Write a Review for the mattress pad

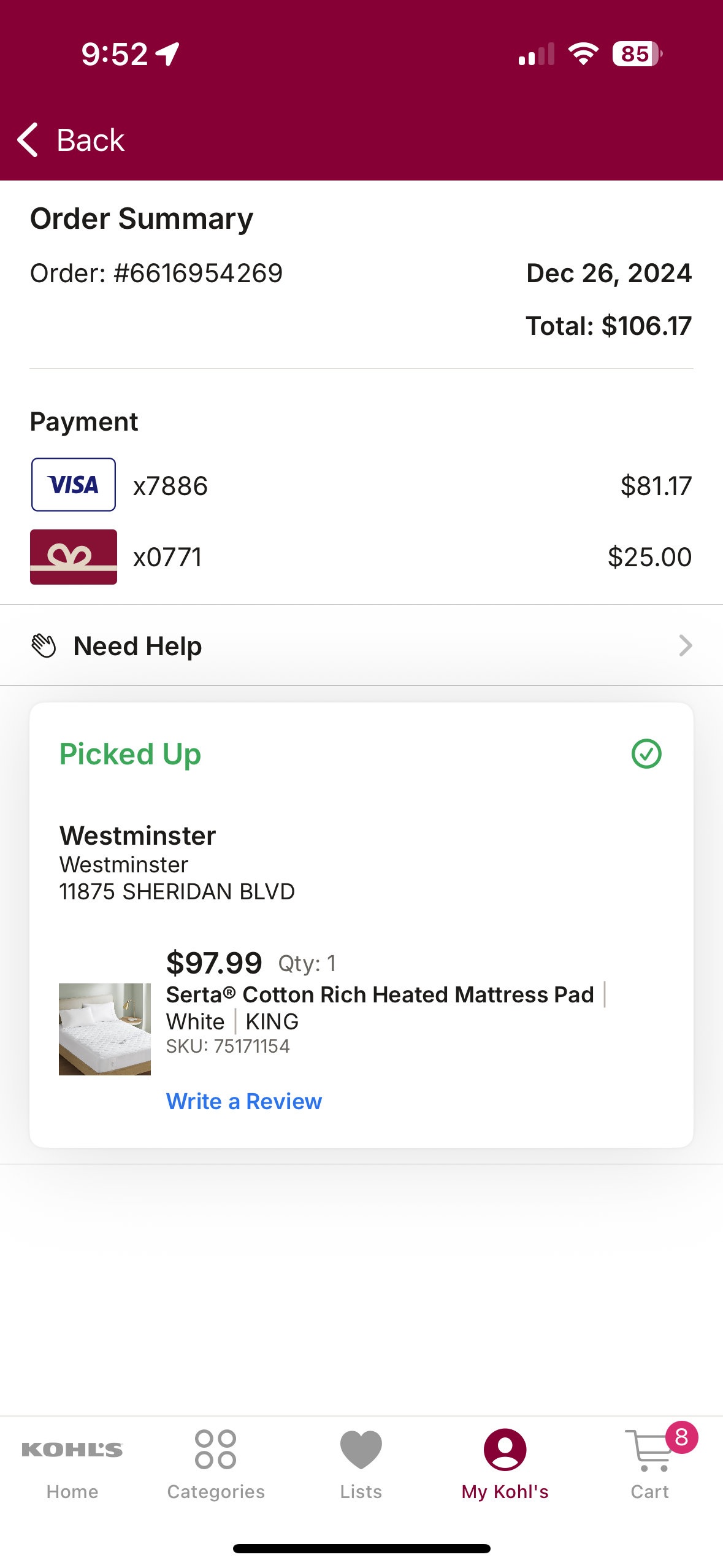(244, 1101)
